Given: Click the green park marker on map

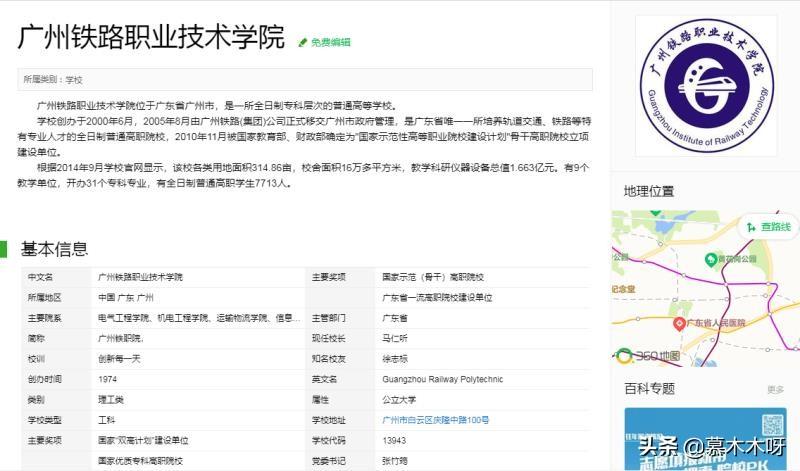Looking at the screenshot, I should coord(711,259).
